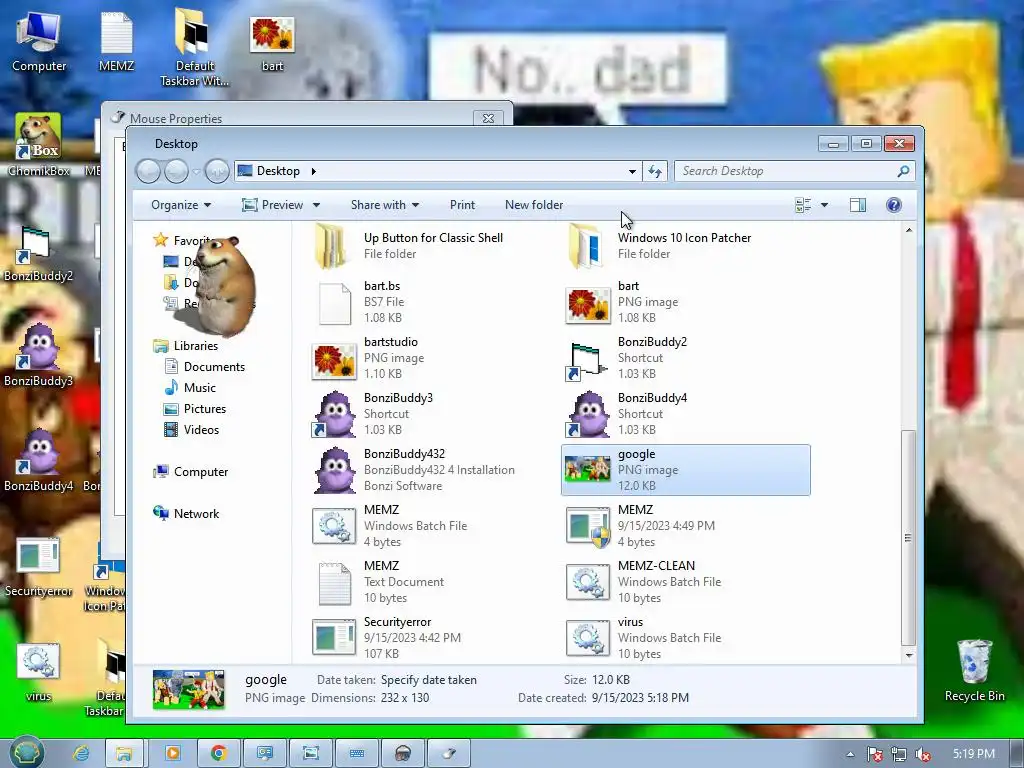Go back with the Back button
The height and width of the screenshot is (768, 1024).
148,171
